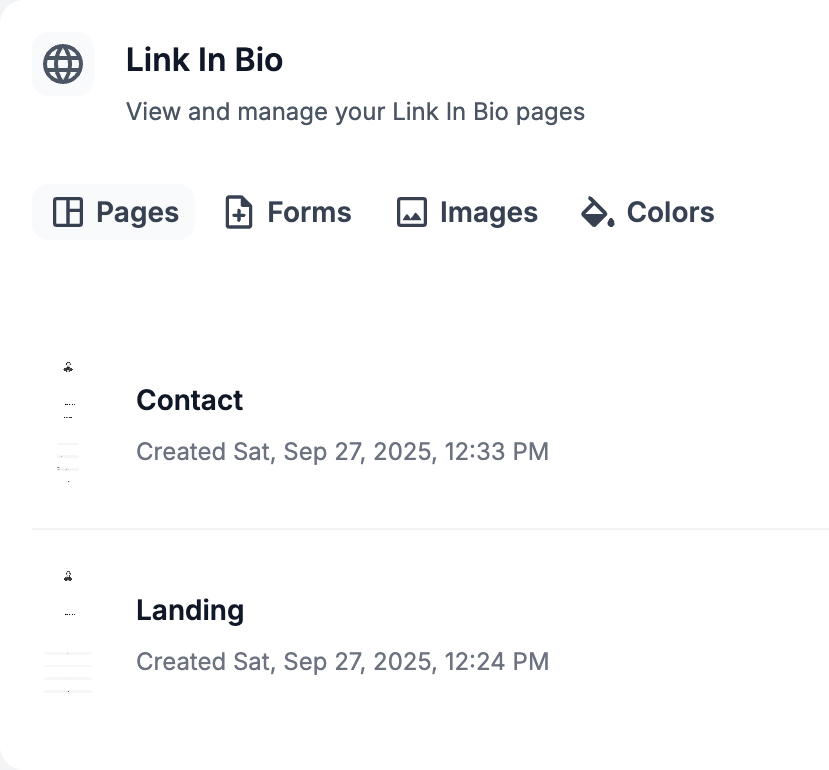The image size is (829, 770).
Task: Click the Colors paint bucket icon
Action: tap(597, 212)
